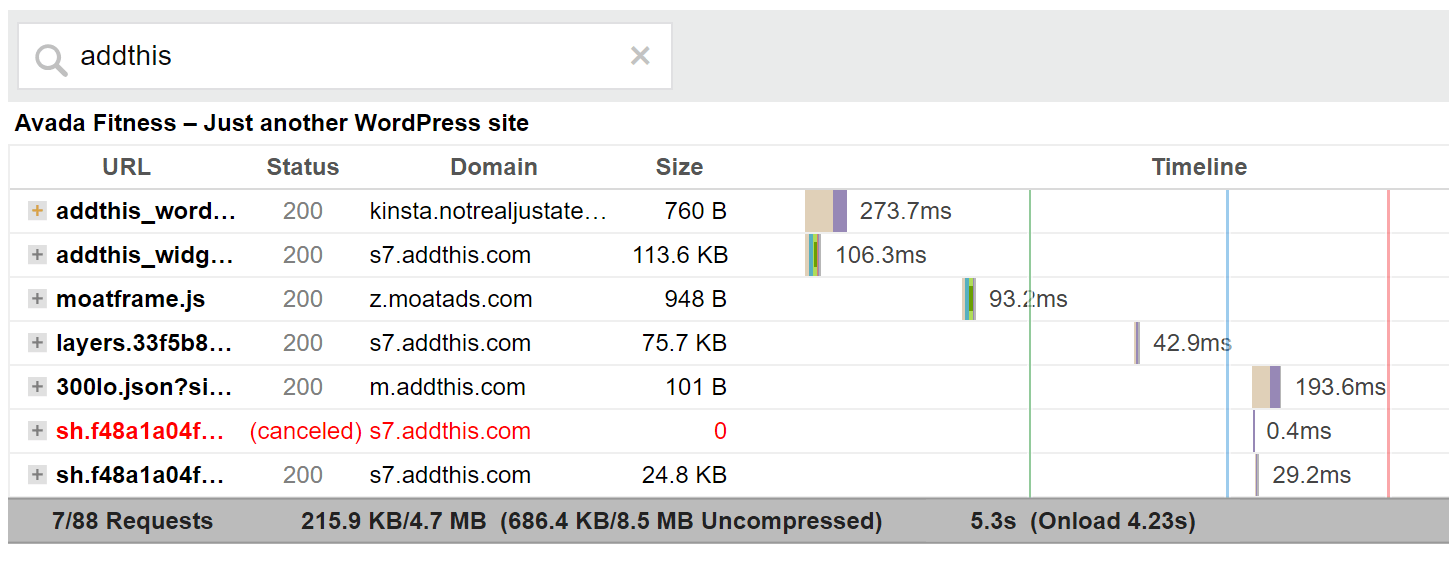Click the 193.6ms timeline bar

[x=1266, y=387]
